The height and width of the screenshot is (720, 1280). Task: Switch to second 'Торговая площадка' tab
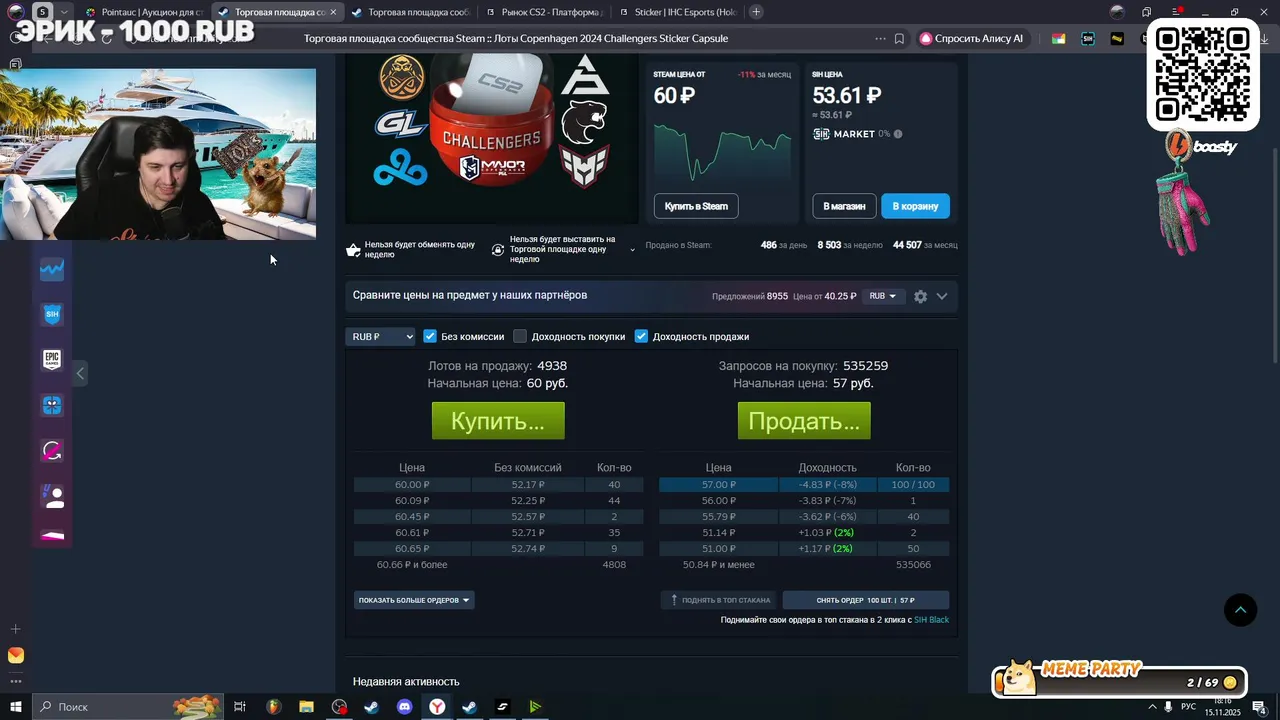pos(411,12)
